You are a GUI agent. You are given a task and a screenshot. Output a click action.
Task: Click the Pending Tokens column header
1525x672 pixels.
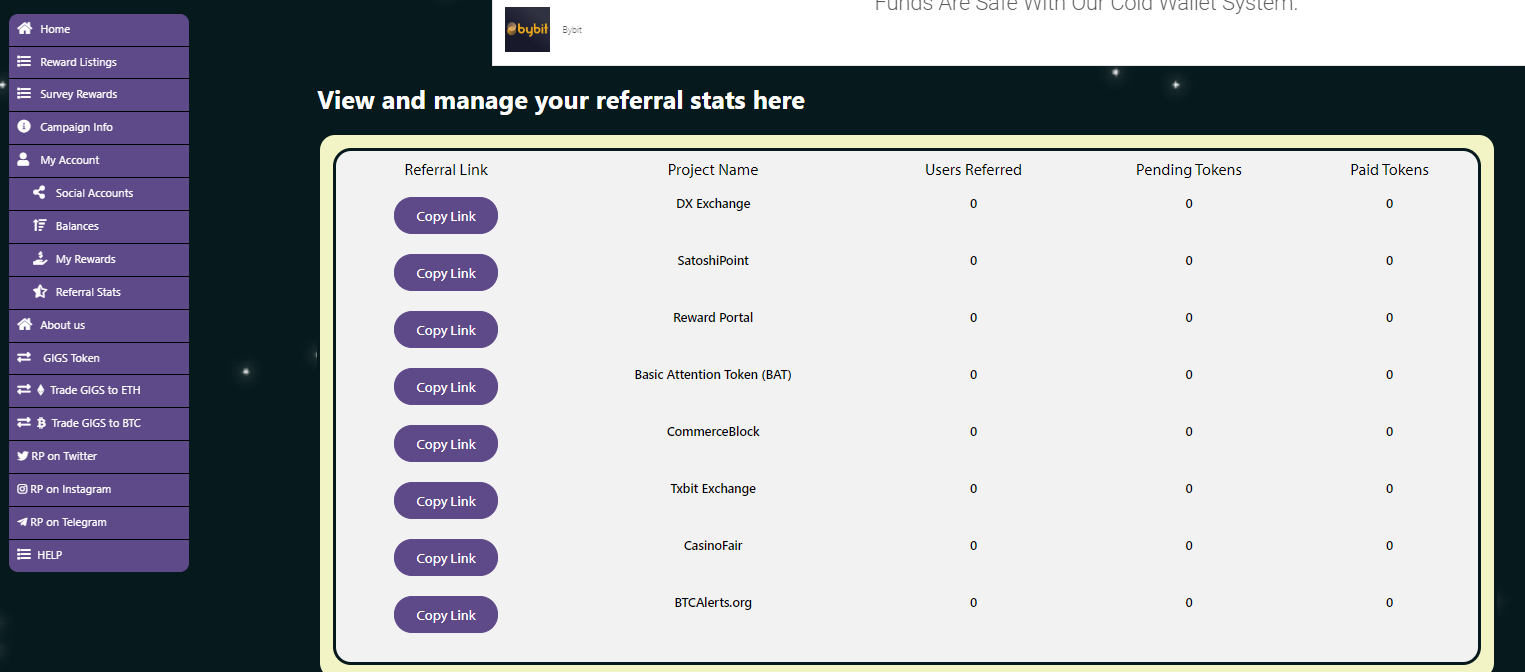[x=1189, y=170]
